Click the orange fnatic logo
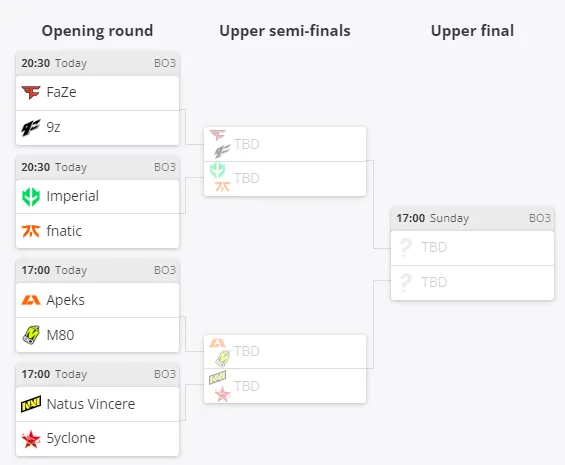 [31, 231]
